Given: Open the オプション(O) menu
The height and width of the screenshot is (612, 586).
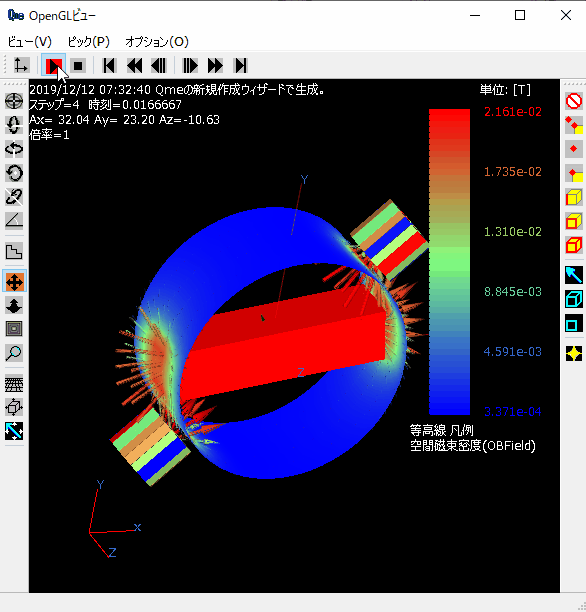Looking at the screenshot, I should coord(157,41).
